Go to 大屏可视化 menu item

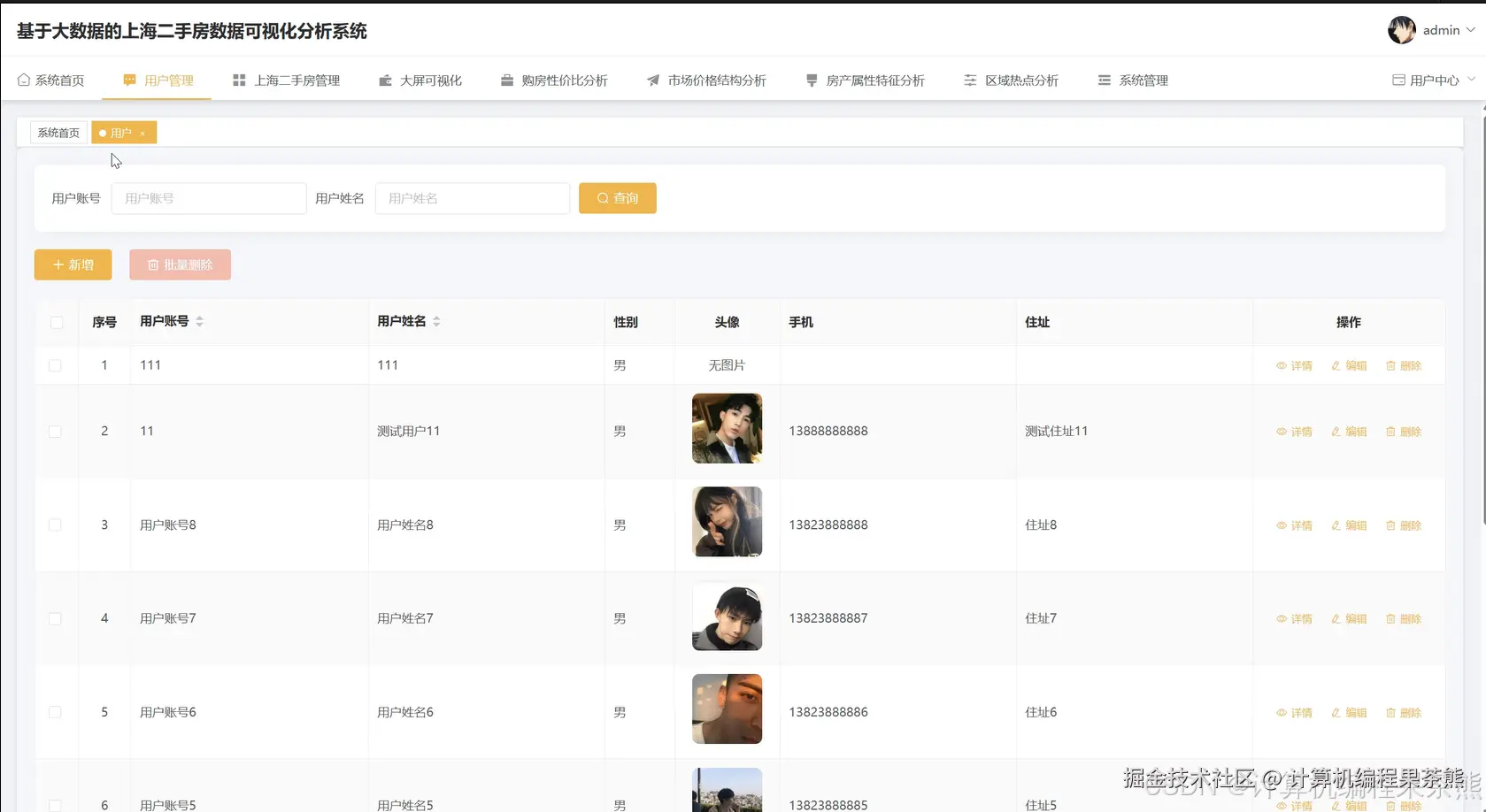tap(420, 80)
